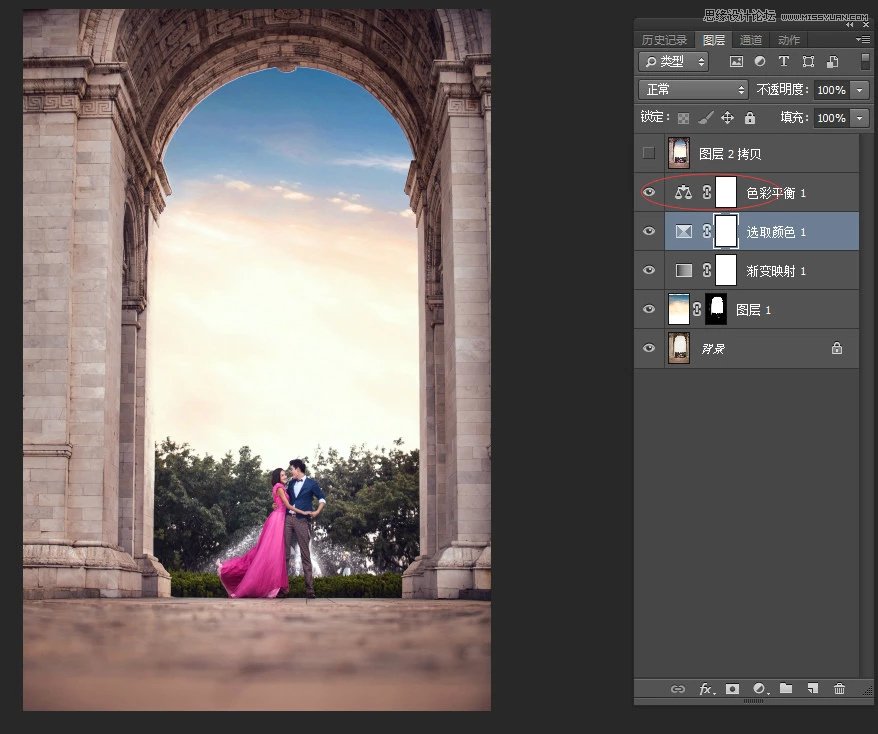Select the 背景 layer thumbnail
The image size is (878, 734).
679,348
